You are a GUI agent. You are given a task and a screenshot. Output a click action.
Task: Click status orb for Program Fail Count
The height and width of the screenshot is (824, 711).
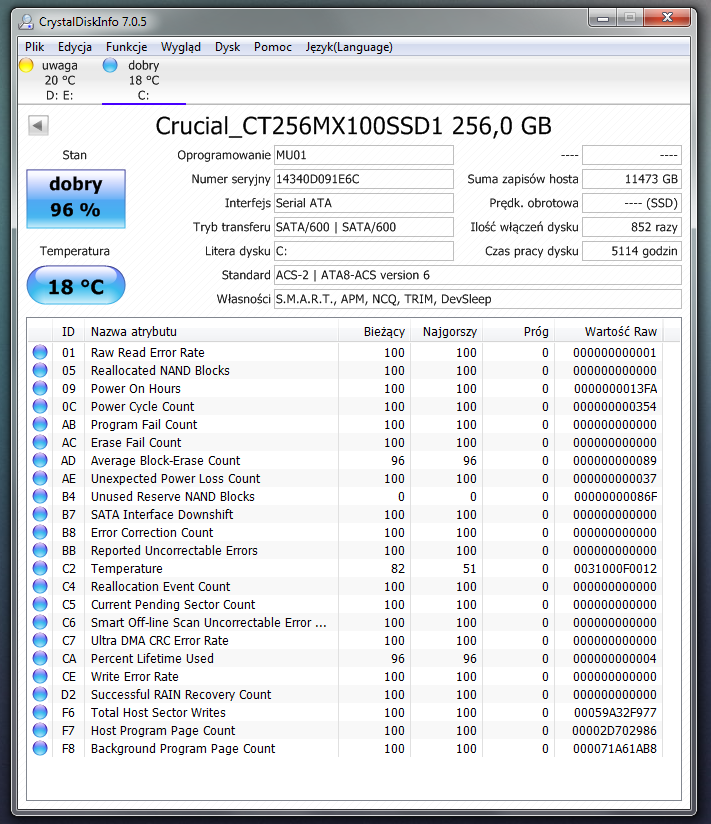(40, 424)
